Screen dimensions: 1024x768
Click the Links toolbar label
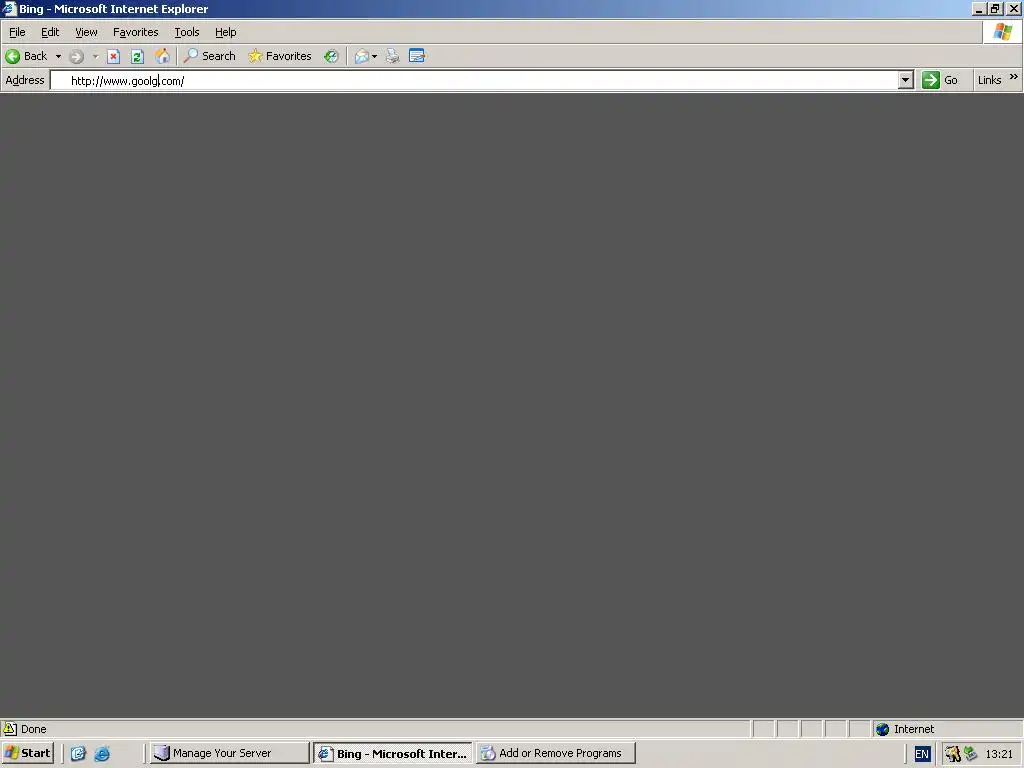989,80
